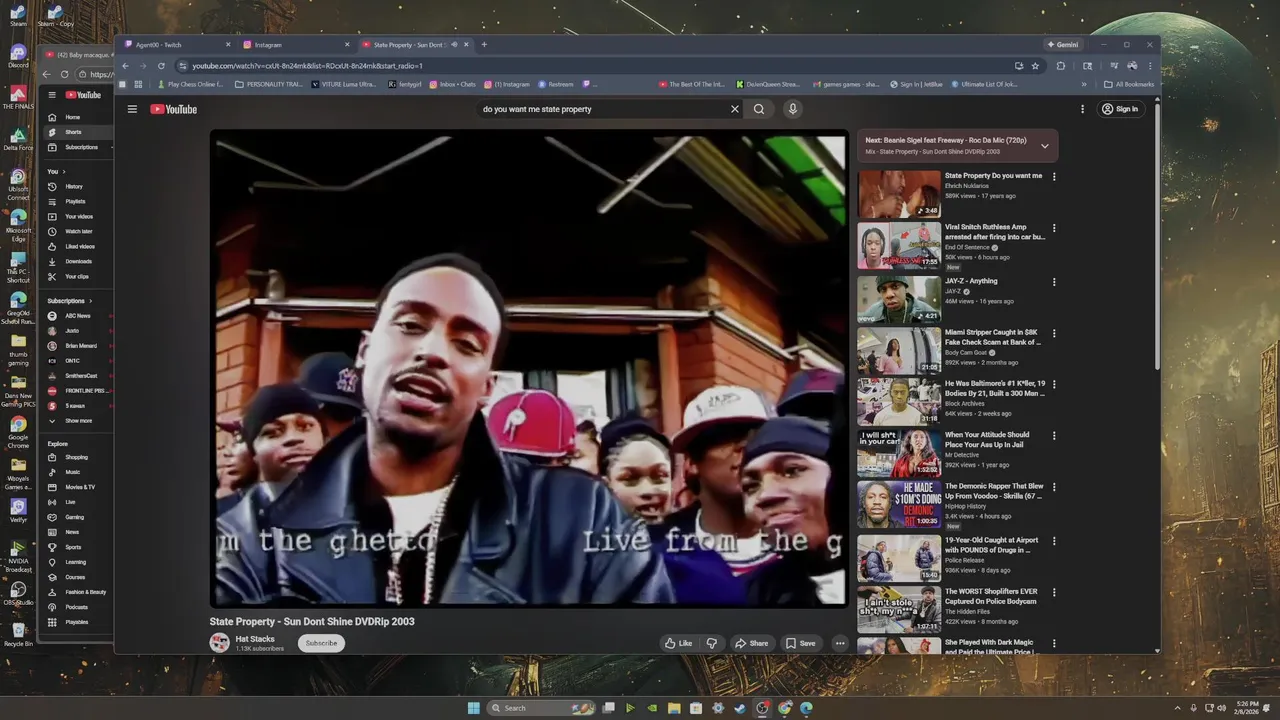Open YouTube settings three-dot menu near Sign in
This screenshot has width=1280, height=720.
pyautogui.click(x=1082, y=109)
